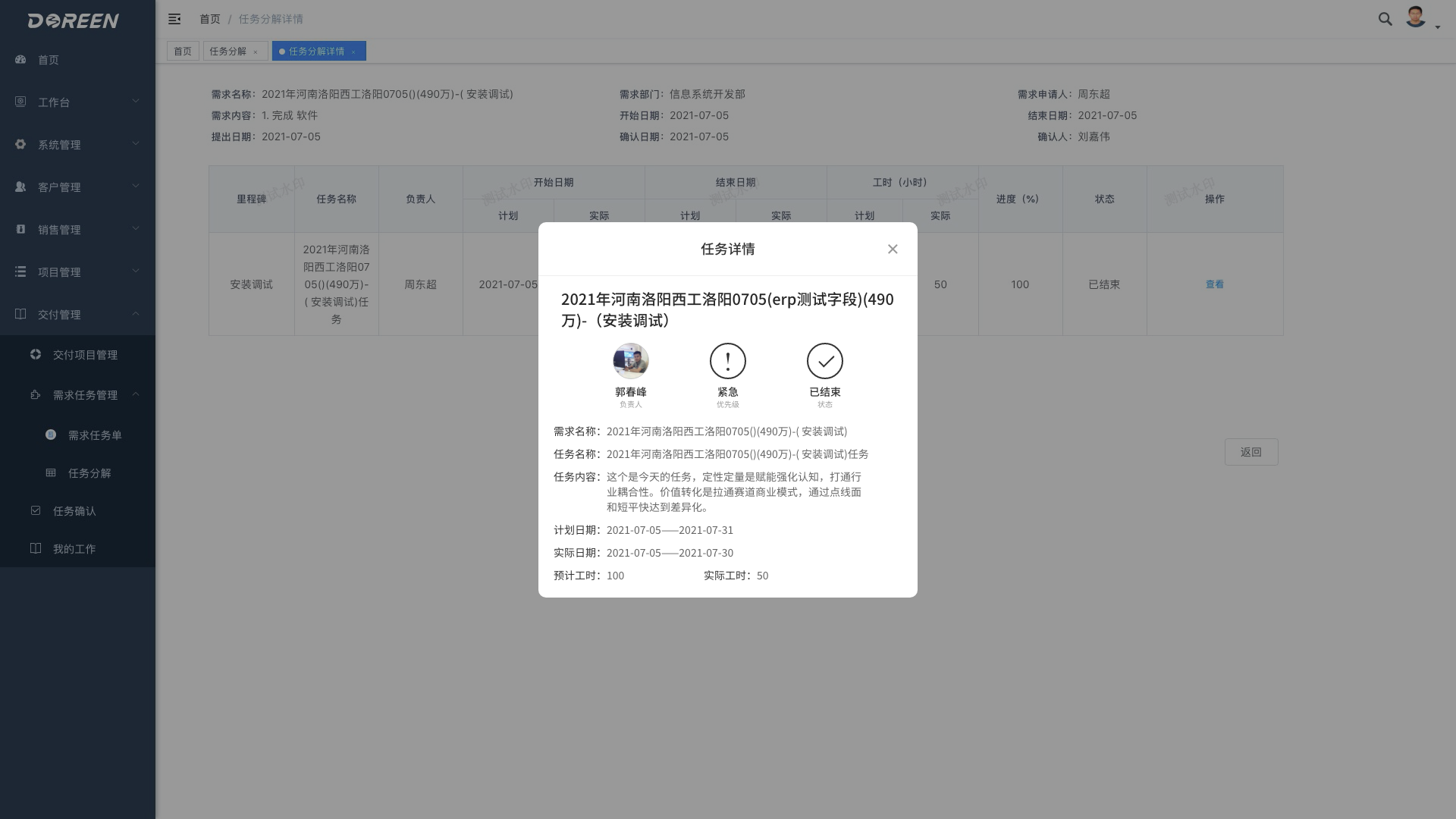Viewport: 1456px width, 819px height.
Task: Click the 实际日期 value in dialog
Action: (x=670, y=553)
